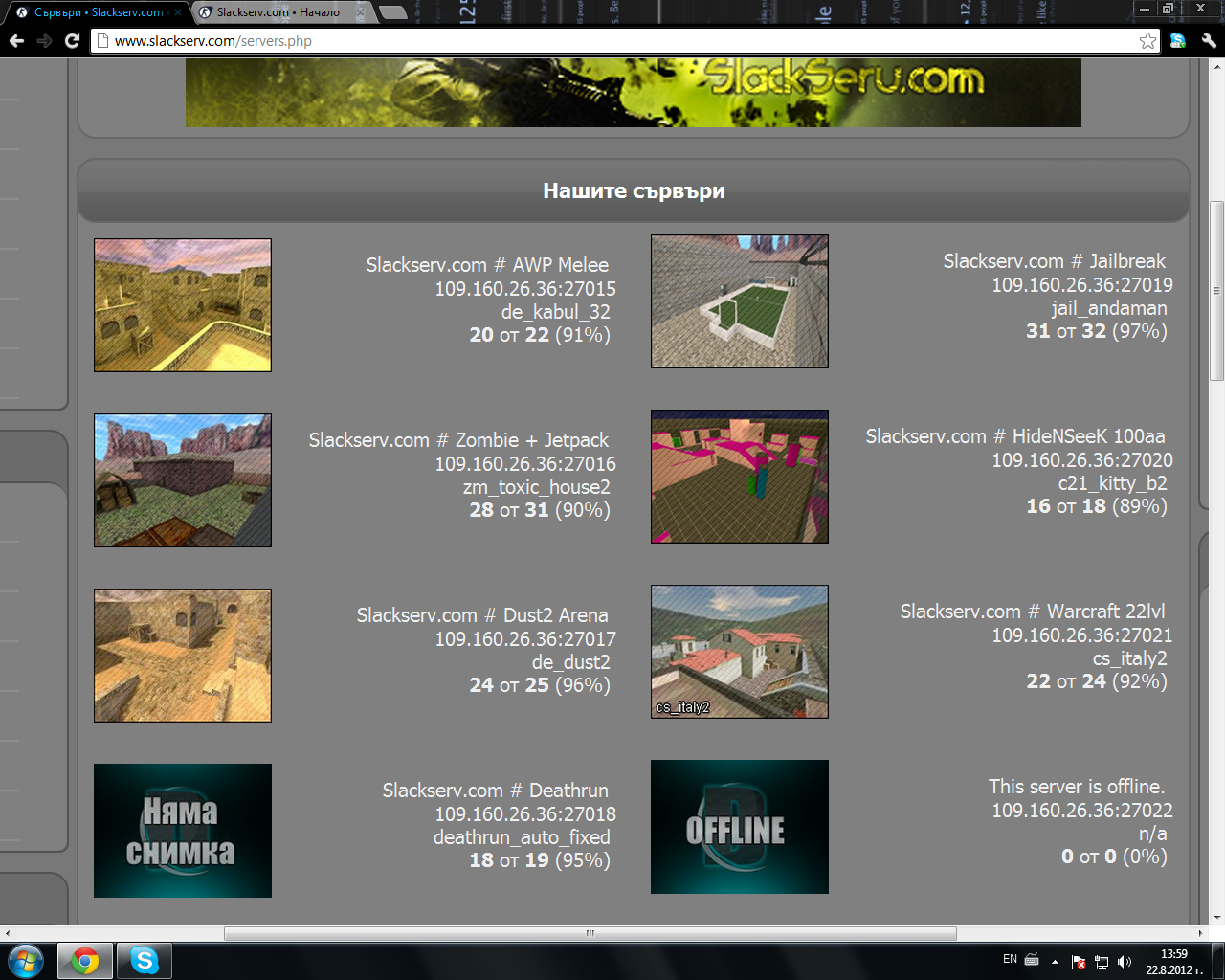Viewport: 1225px width, 980px height.
Task: Click the zm_toxic_house2 map thumbnail
Action: tap(183, 480)
